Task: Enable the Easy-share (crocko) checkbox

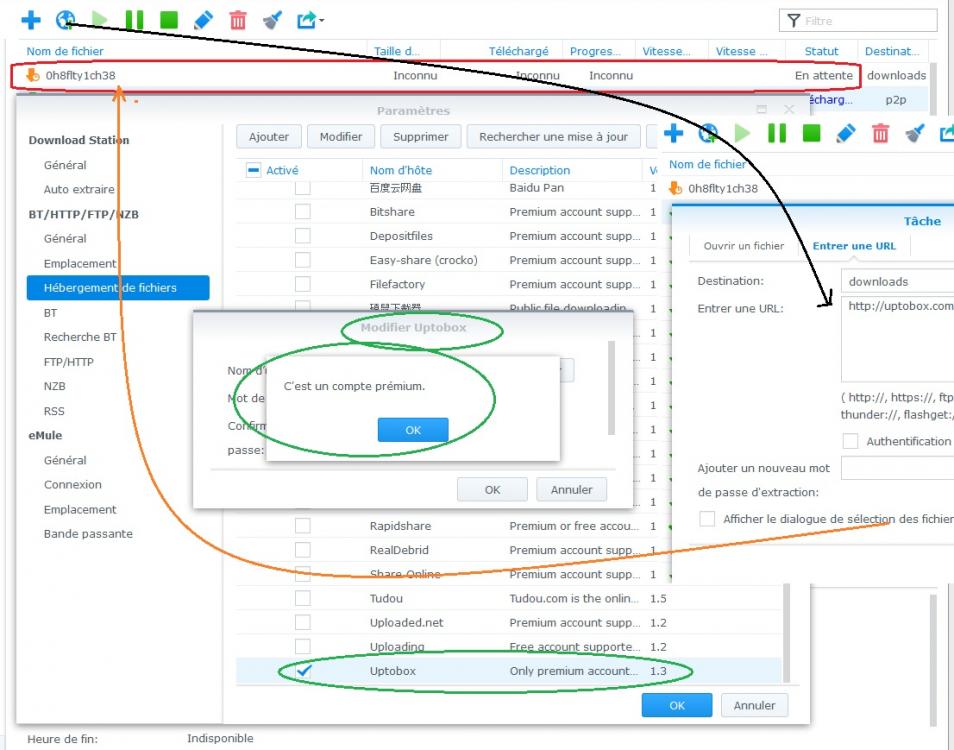Action: pyautogui.click(x=302, y=260)
